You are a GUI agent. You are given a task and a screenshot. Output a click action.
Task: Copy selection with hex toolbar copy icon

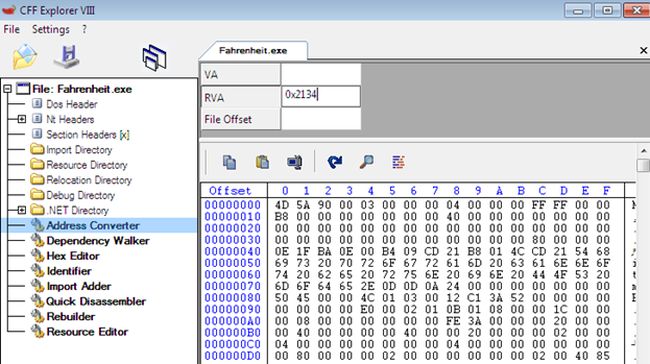(229, 162)
